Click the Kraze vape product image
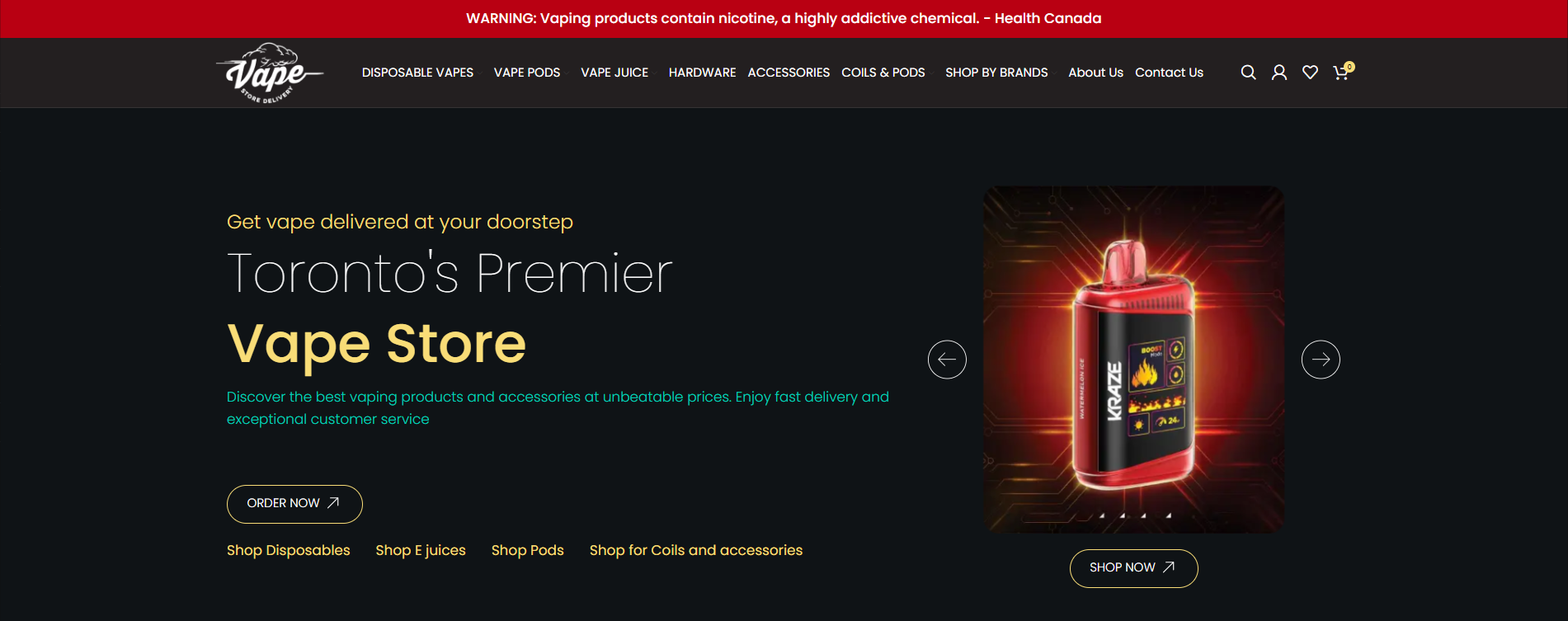Image resolution: width=1568 pixels, height=621 pixels. pos(1133,360)
